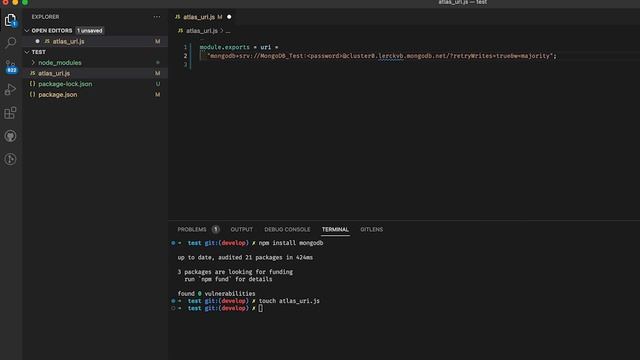Open the Explorer view in activity bar
640x360 pixels.
(x=10, y=20)
